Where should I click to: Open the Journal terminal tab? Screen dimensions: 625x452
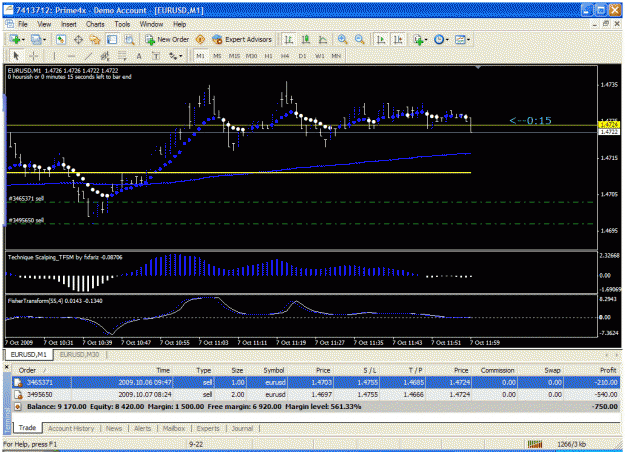tap(242, 428)
